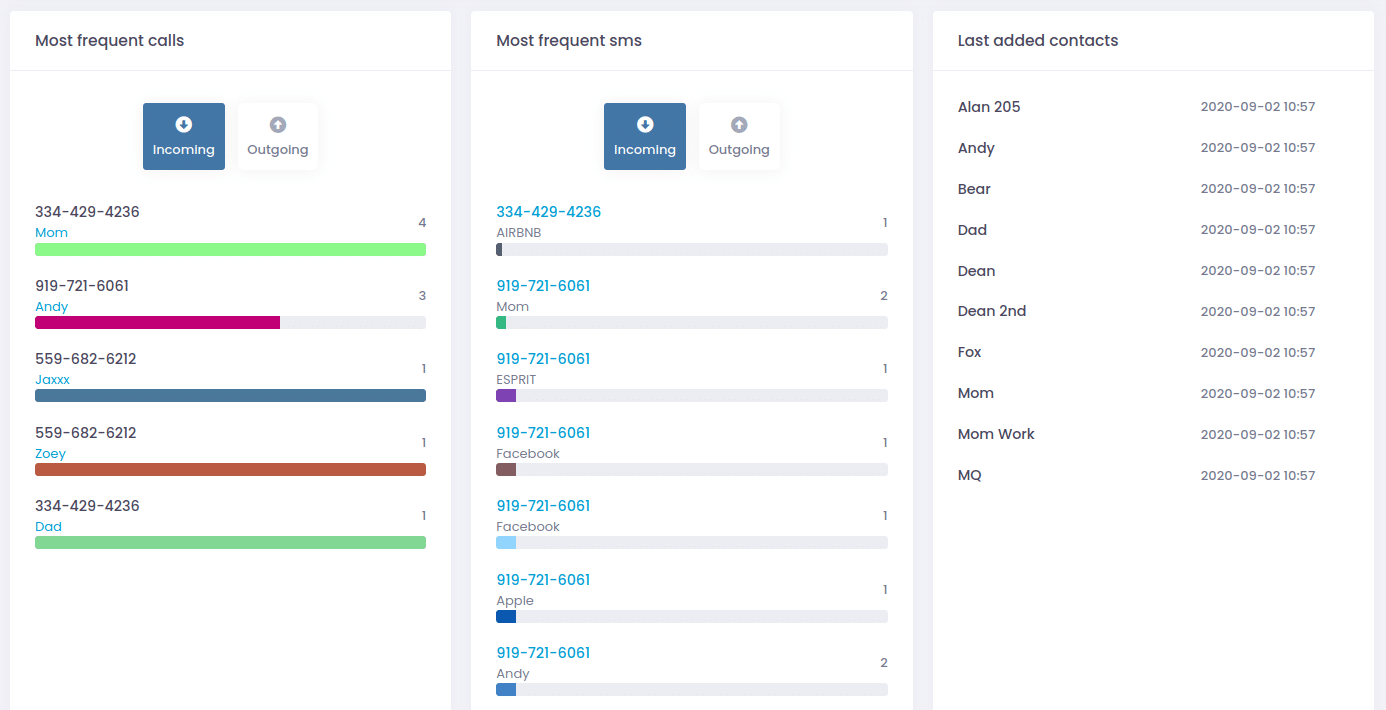Image resolution: width=1386 pixels, height=710 pixels.
Task: Open the Andy contact link in calls
Action: pyautogui.click(x=51, y=307)
